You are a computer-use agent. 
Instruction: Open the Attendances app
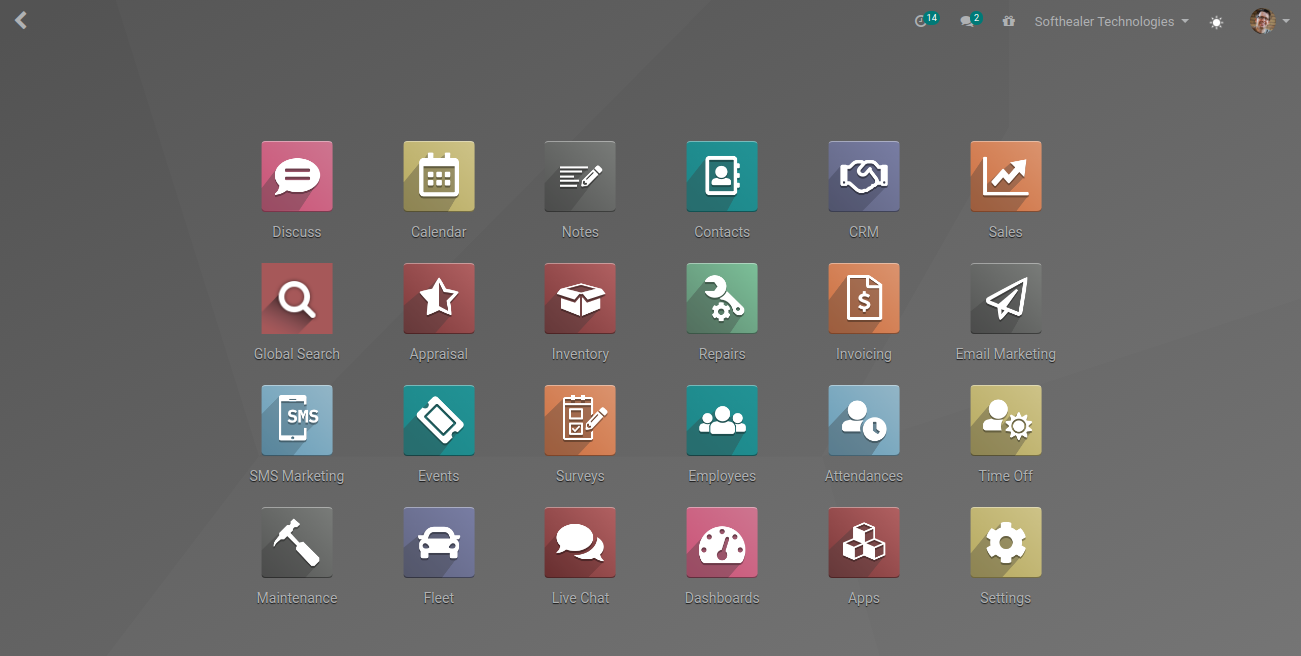(864, 420)
